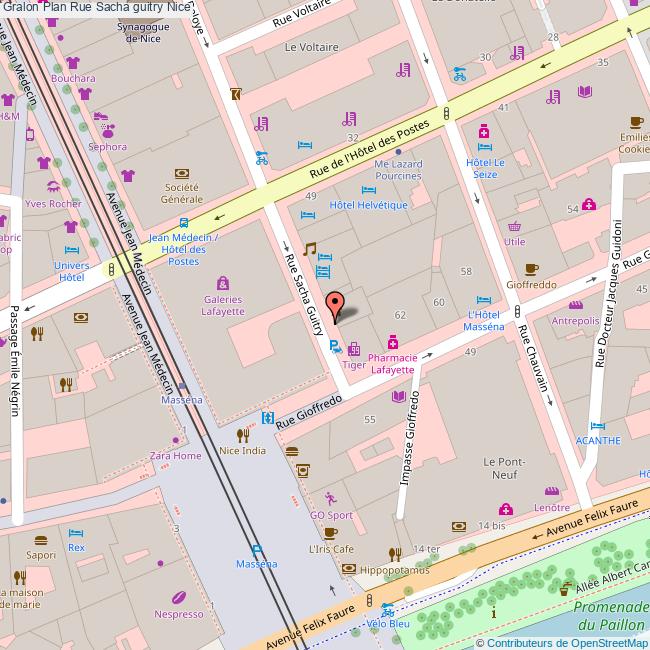Viewport: 650px width, 650px height.
Task: Select the Hippopotamus restaurant fork icon
Action: point(396,553)
